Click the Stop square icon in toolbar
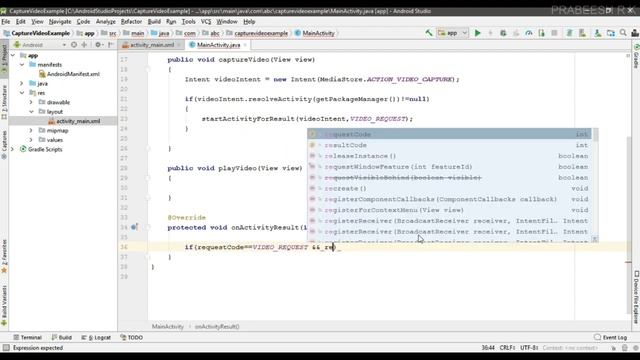Screen dimensions: 640x360 tap(554, 33)
